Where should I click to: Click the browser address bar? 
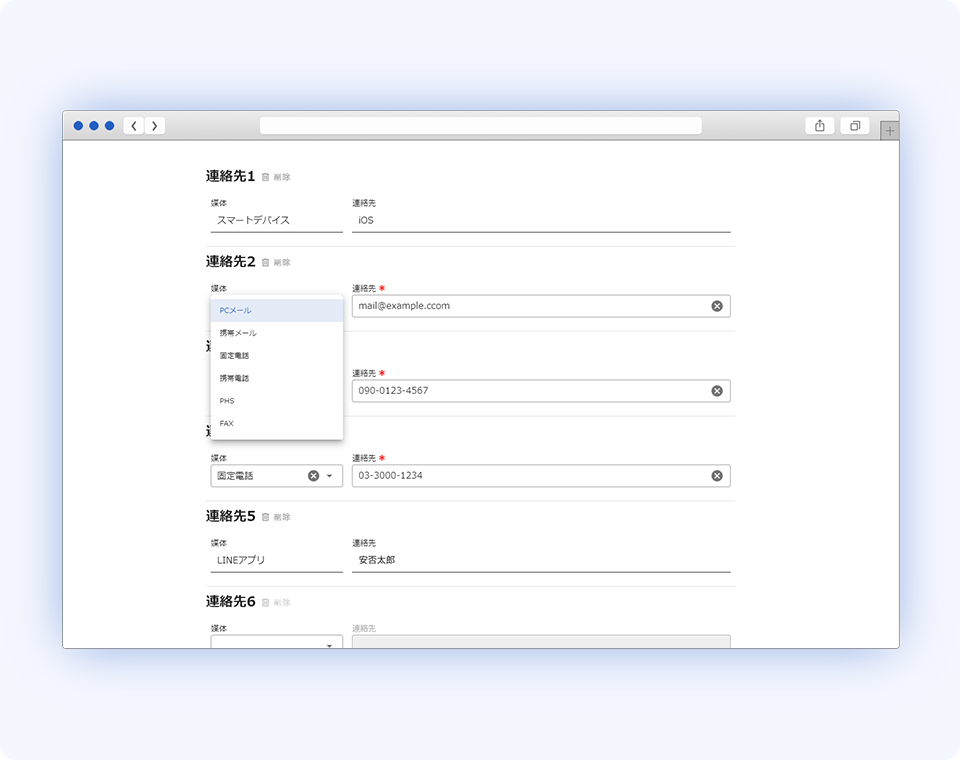click(x=480, y=126)
